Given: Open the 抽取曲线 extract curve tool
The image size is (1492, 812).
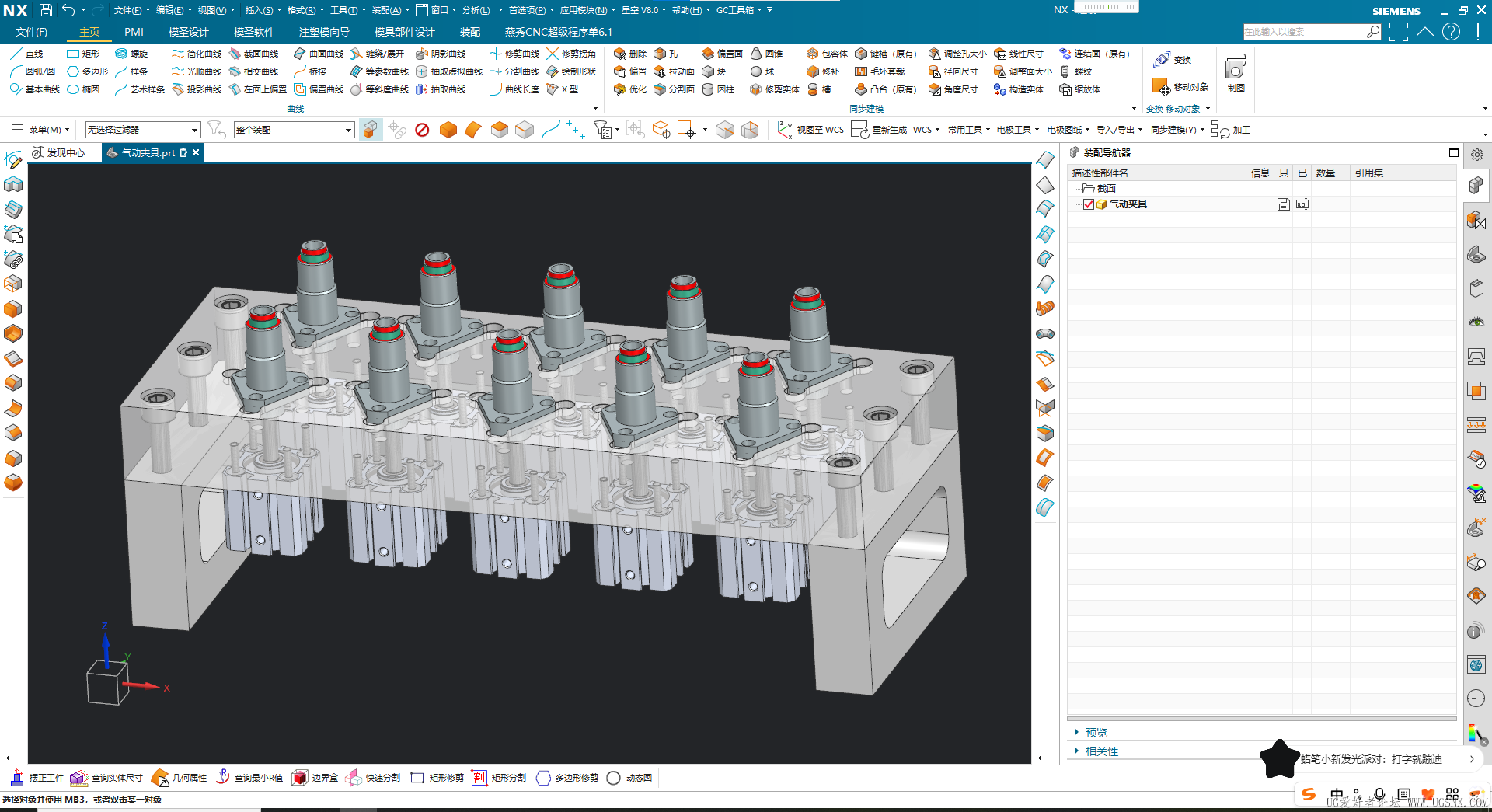Looking at the screenshot, I should [x=441, y=89].
